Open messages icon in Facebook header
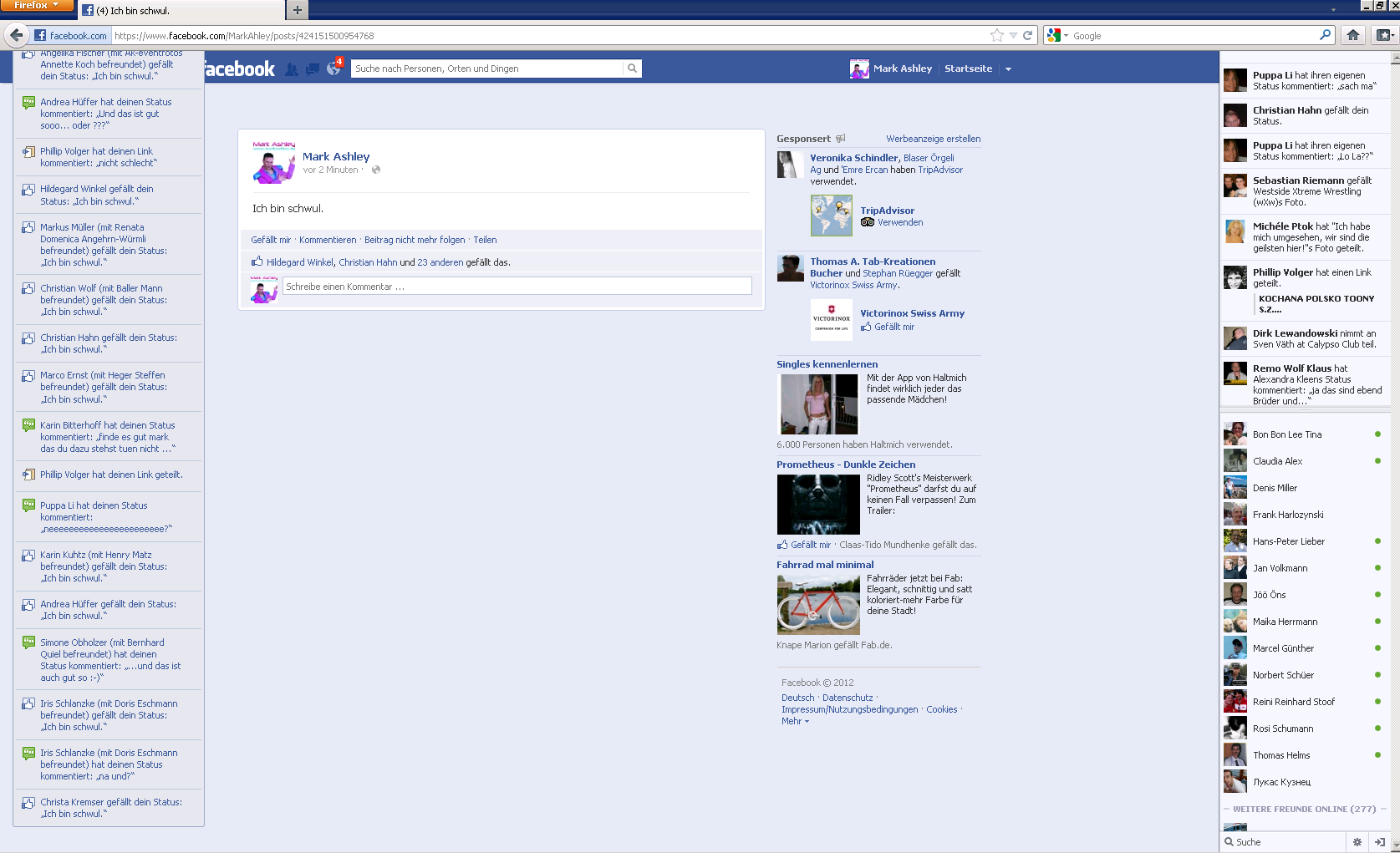The image size is (1400, 853). 313,69
